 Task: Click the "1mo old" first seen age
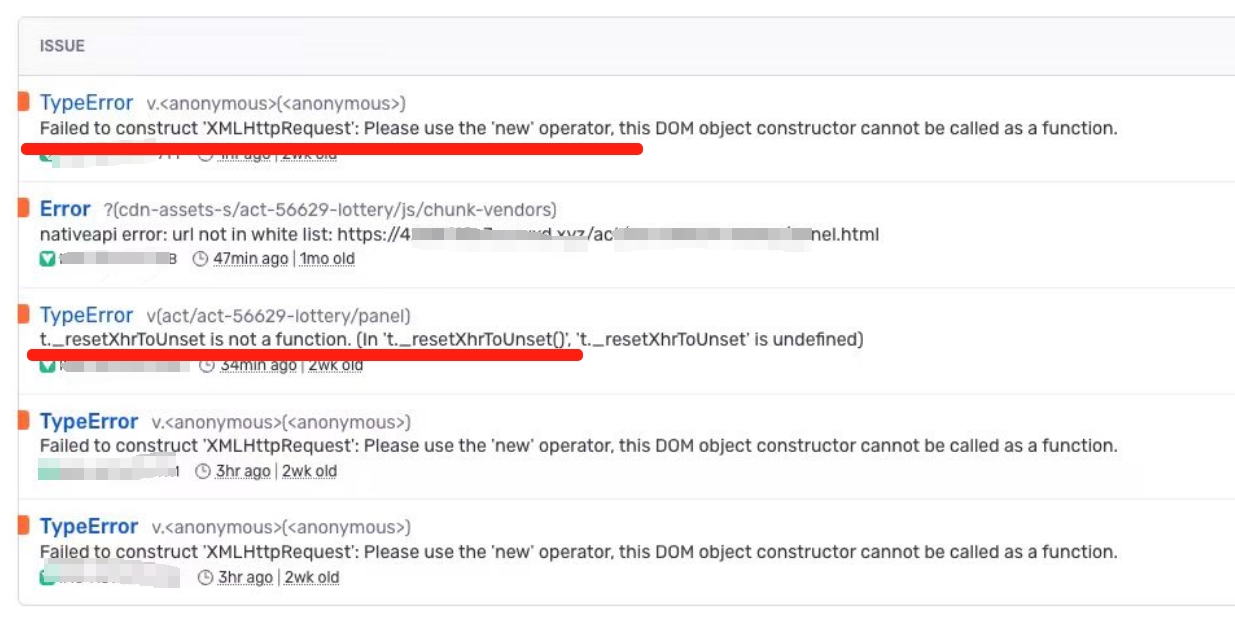(x=325, y=259)
